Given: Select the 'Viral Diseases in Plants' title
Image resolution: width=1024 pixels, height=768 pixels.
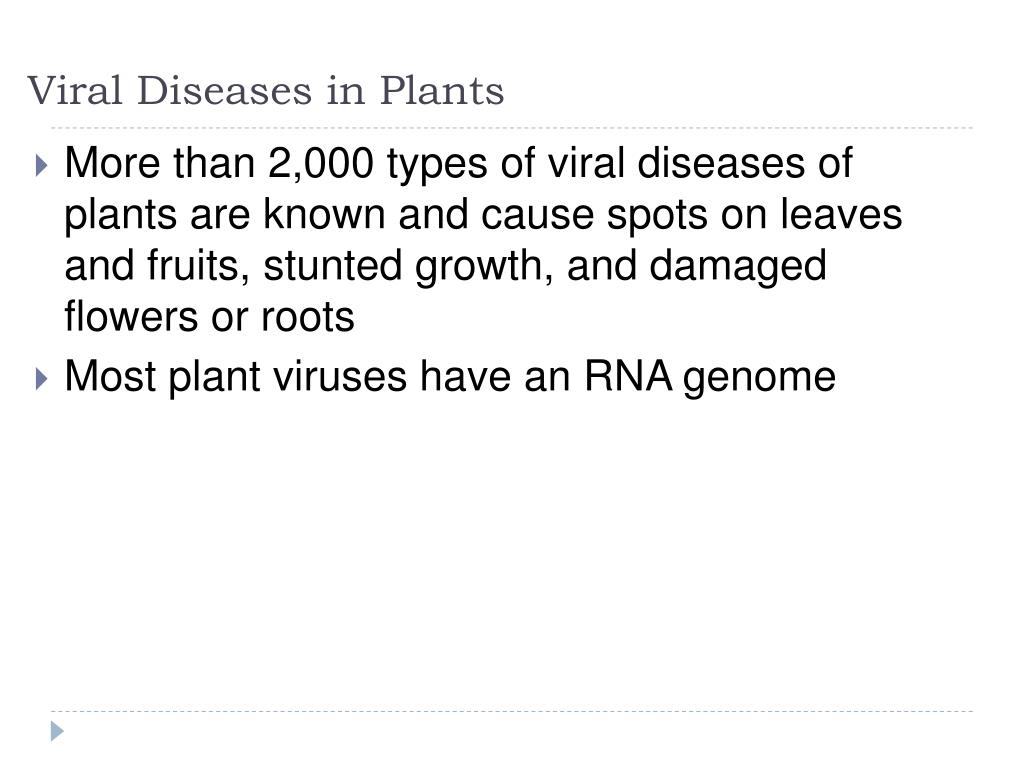Looking at the screenshot, I should (266, 90).
